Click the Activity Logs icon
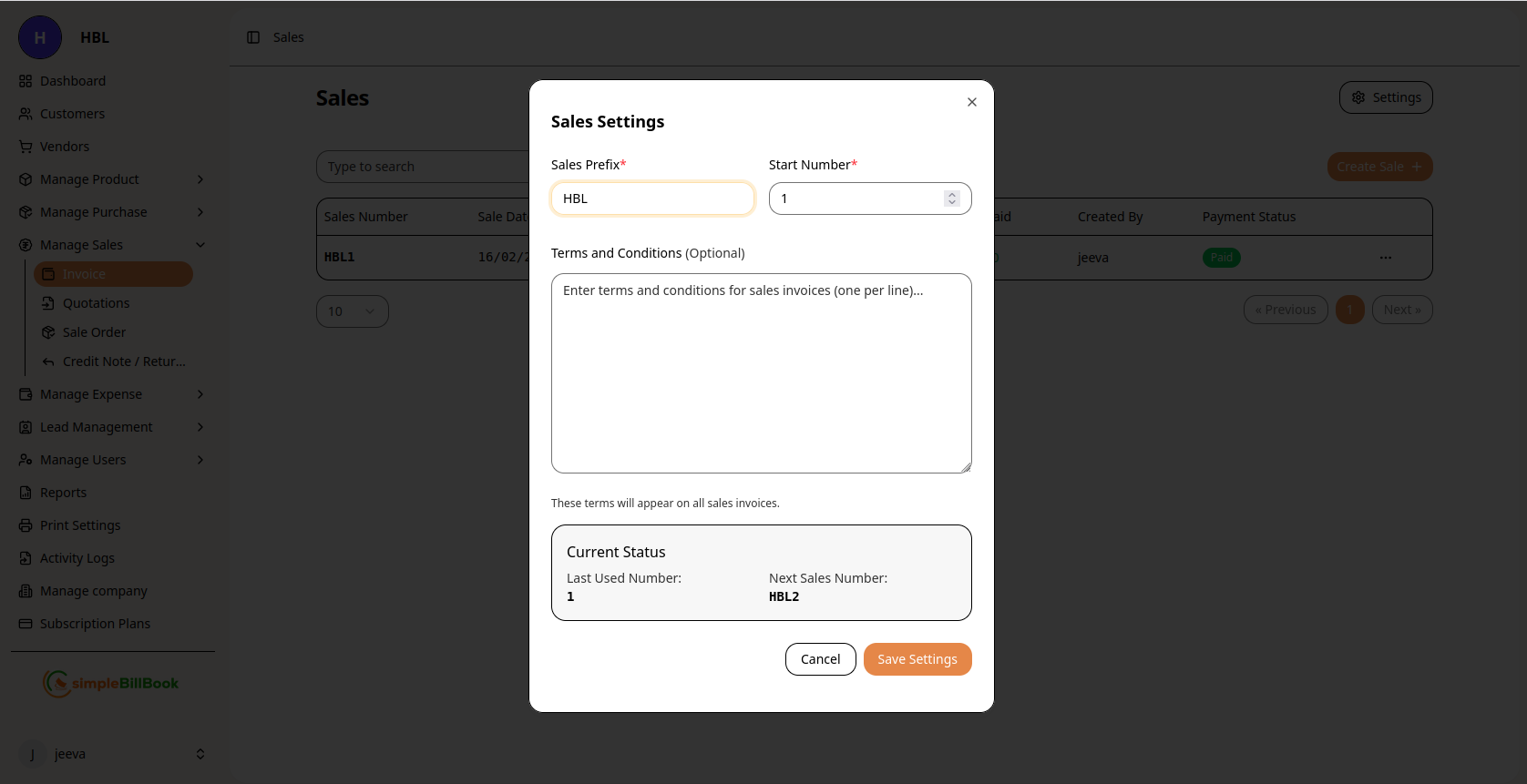Viewport: 1527px width, 784px height. (x=26, y=558)
